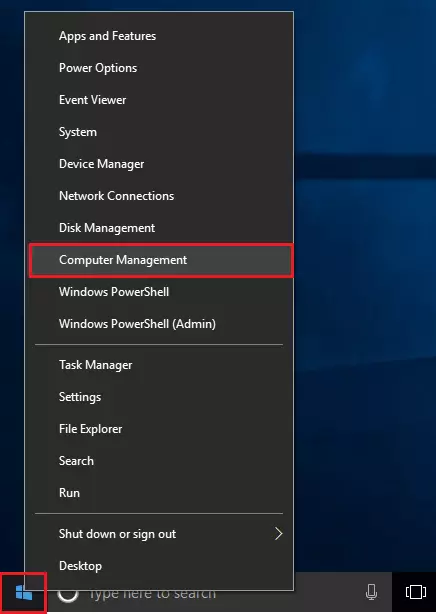Click the Windows Start button
This screenshot has width=436, height=614.
(x=24, y=593)
